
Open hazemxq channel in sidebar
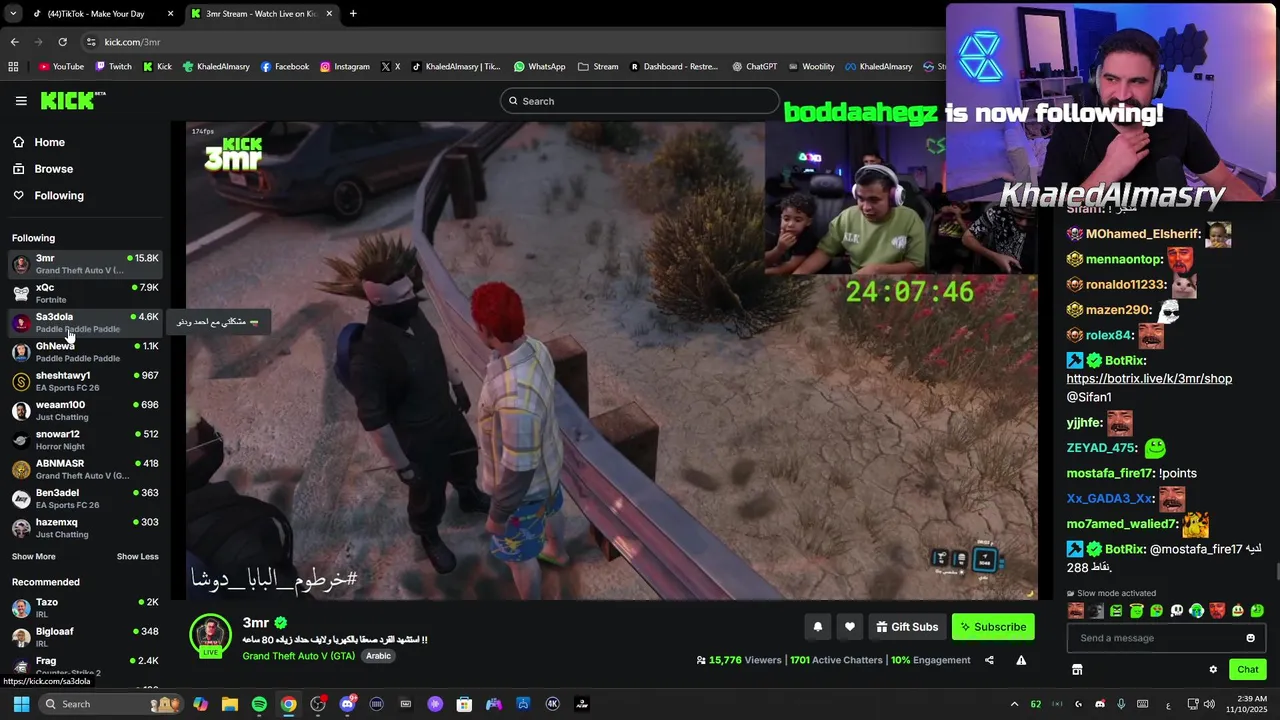(x=85, y=528)
